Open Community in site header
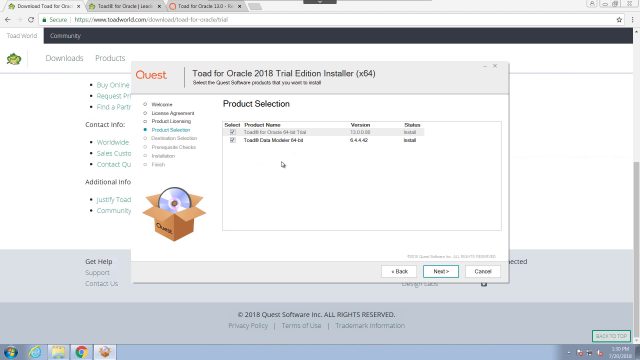 pos(65,36)
